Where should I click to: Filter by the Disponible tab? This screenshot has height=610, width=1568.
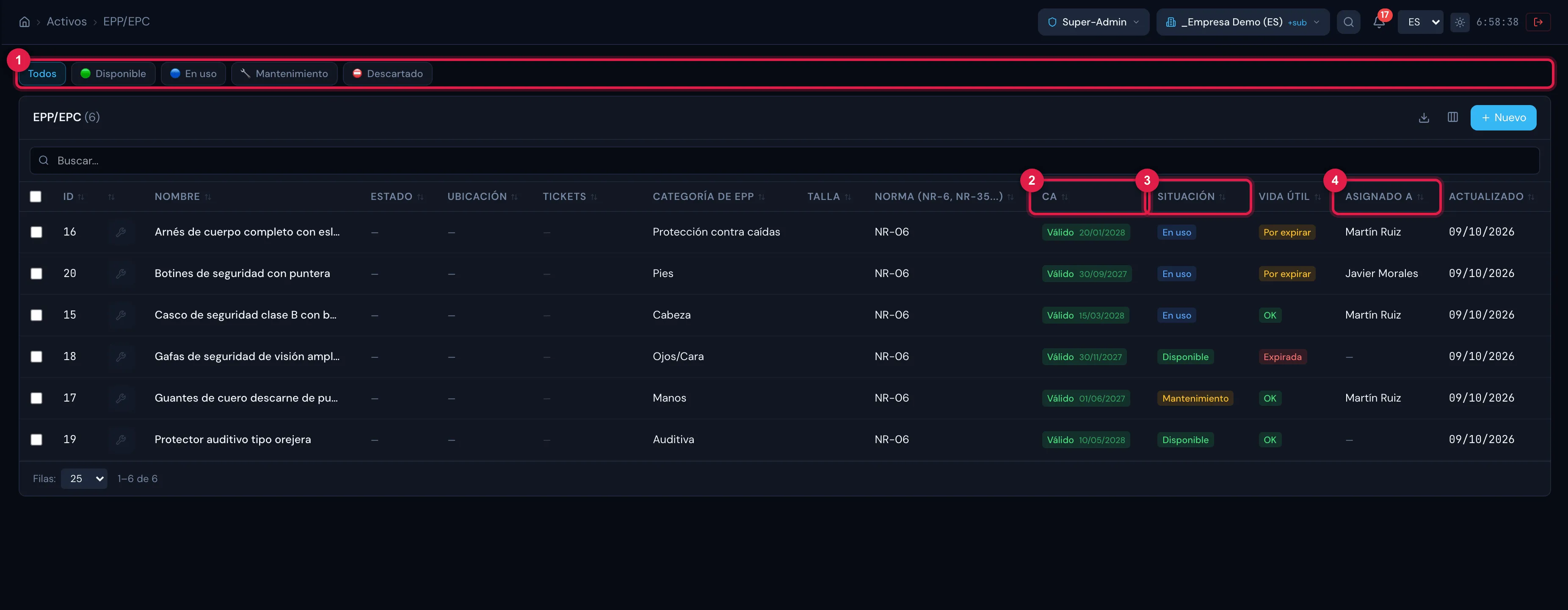pyautogui.click(x=113, y=74)
